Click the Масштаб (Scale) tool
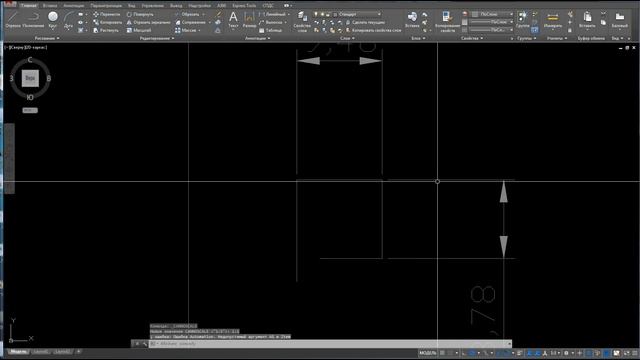This screenshot has width=640, height=360. 139,30
